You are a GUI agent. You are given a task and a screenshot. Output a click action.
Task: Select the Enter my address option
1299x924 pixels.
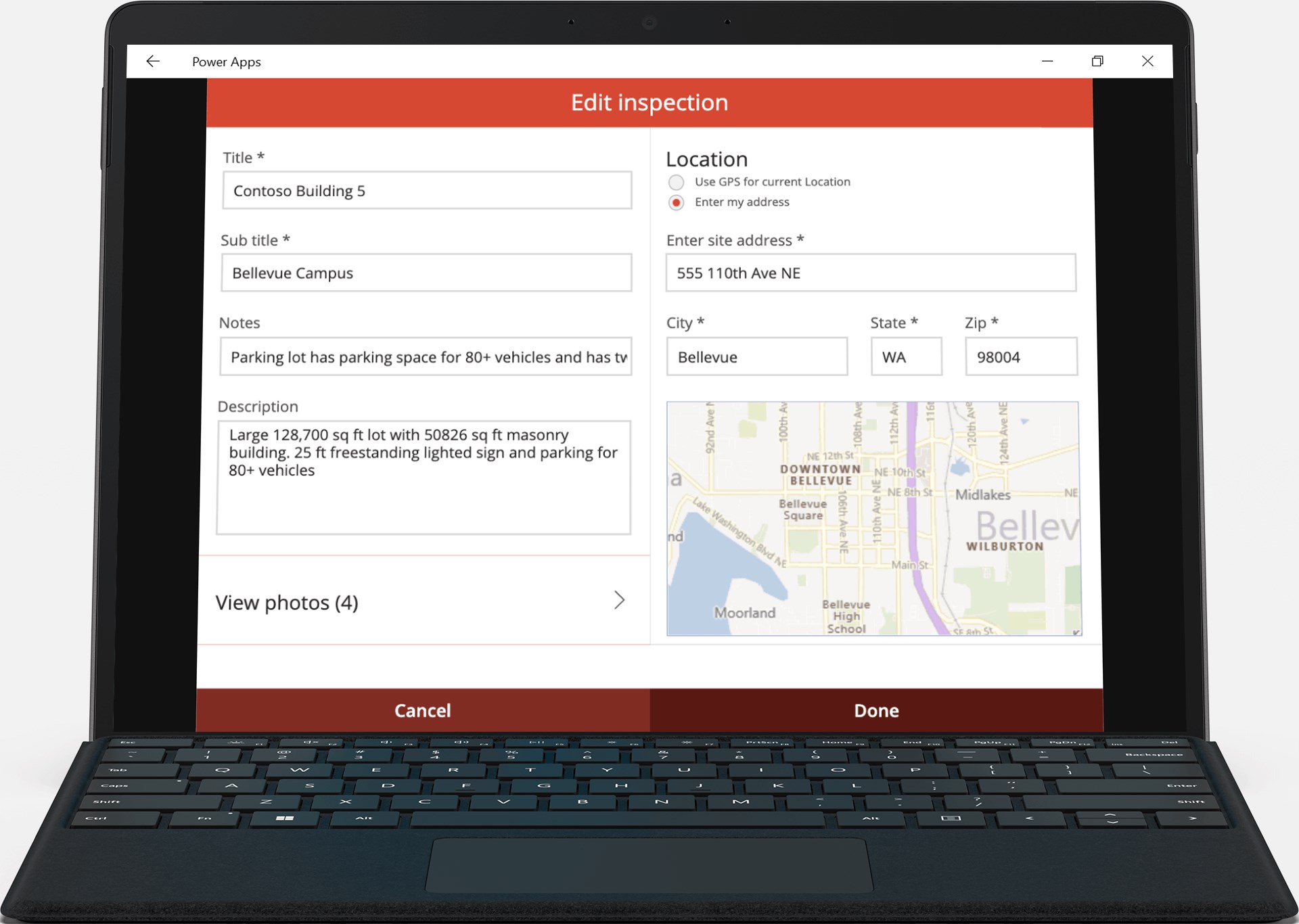pos(676,202)
